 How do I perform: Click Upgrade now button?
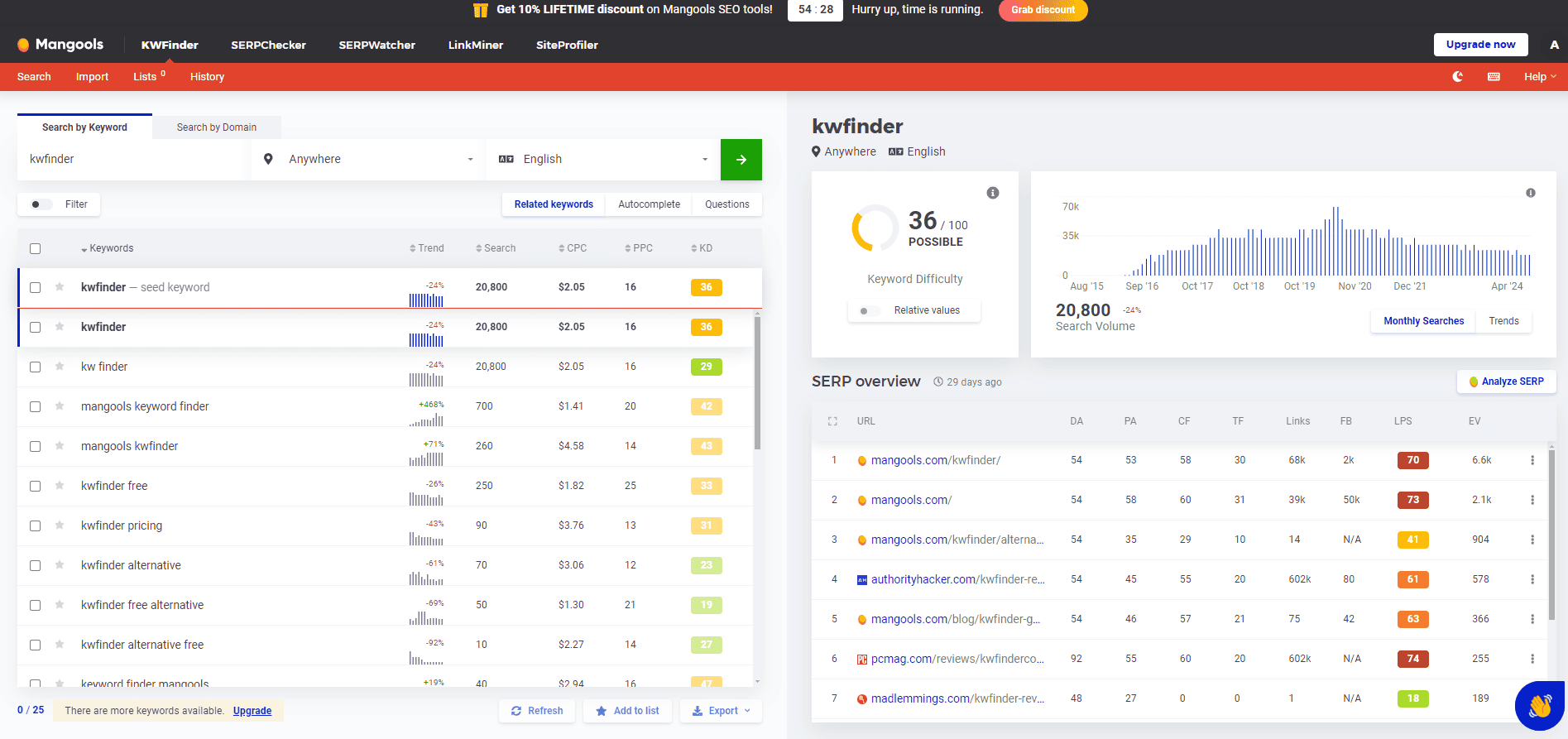[1480, 45]
